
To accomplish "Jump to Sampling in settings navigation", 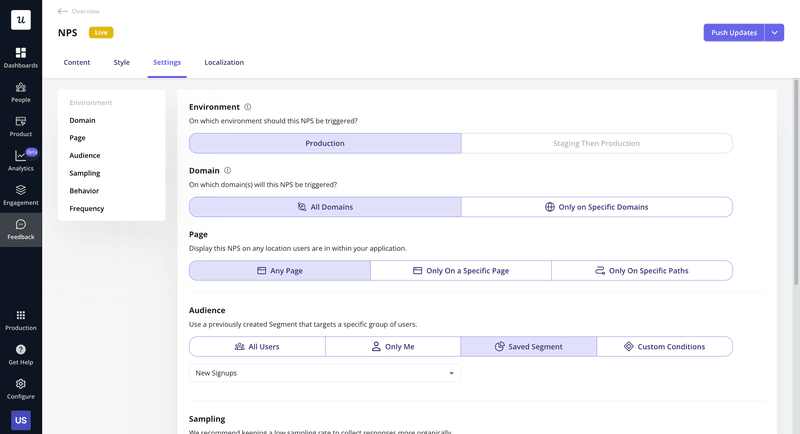I will pos(84,173).
